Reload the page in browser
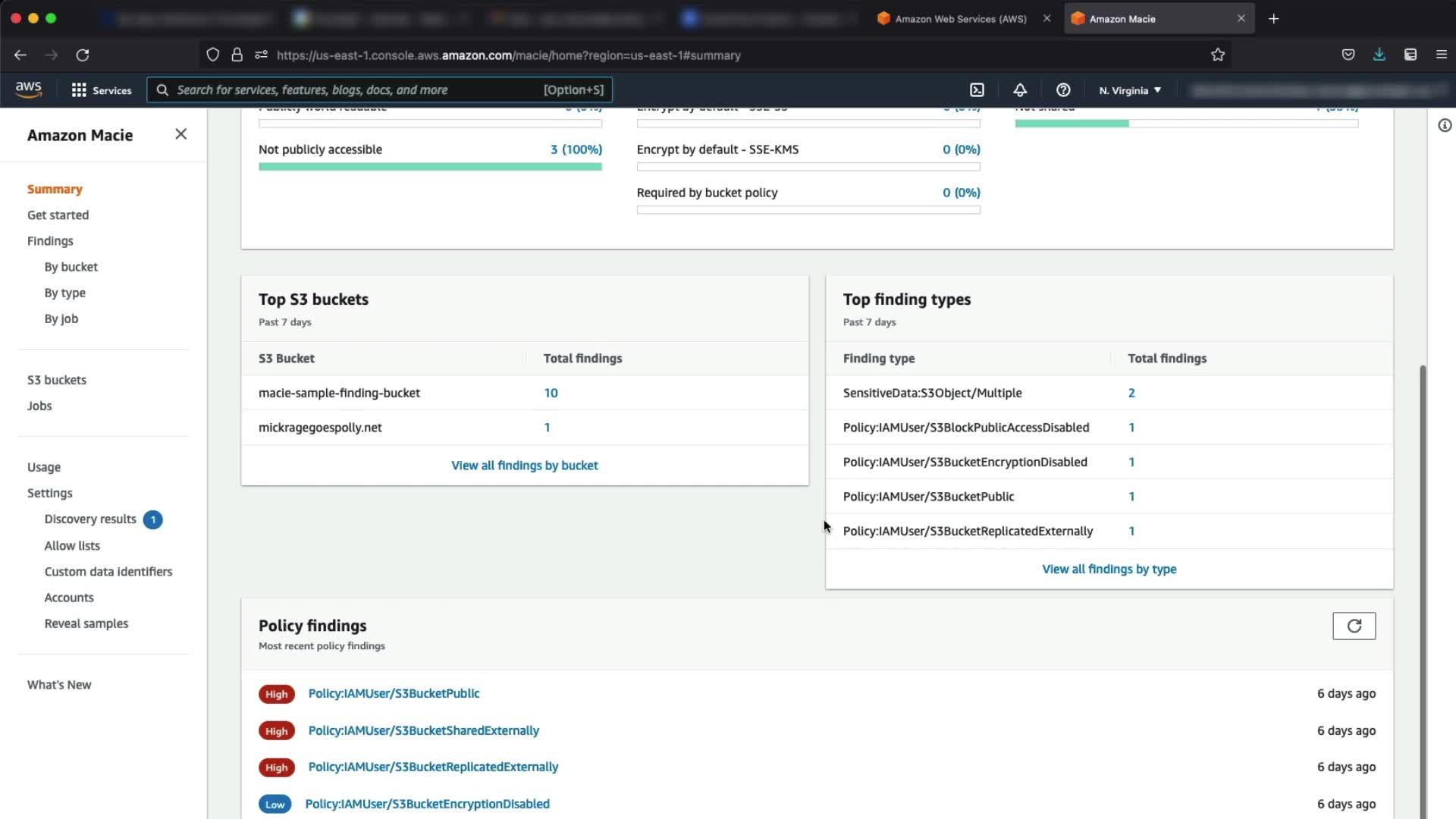1456x819 pixels. pyautogui.click(x=83, y=55)
